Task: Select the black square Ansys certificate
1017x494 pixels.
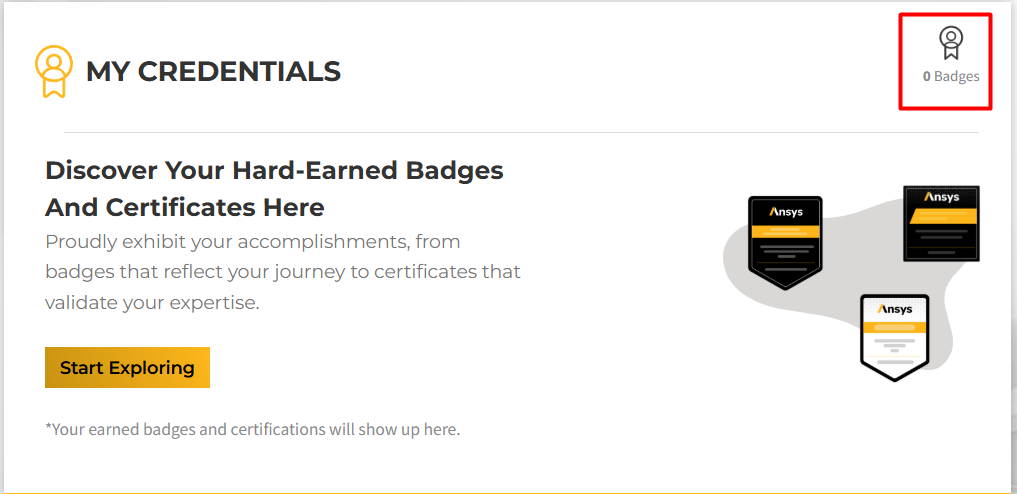Action: [x=941, y=223]
